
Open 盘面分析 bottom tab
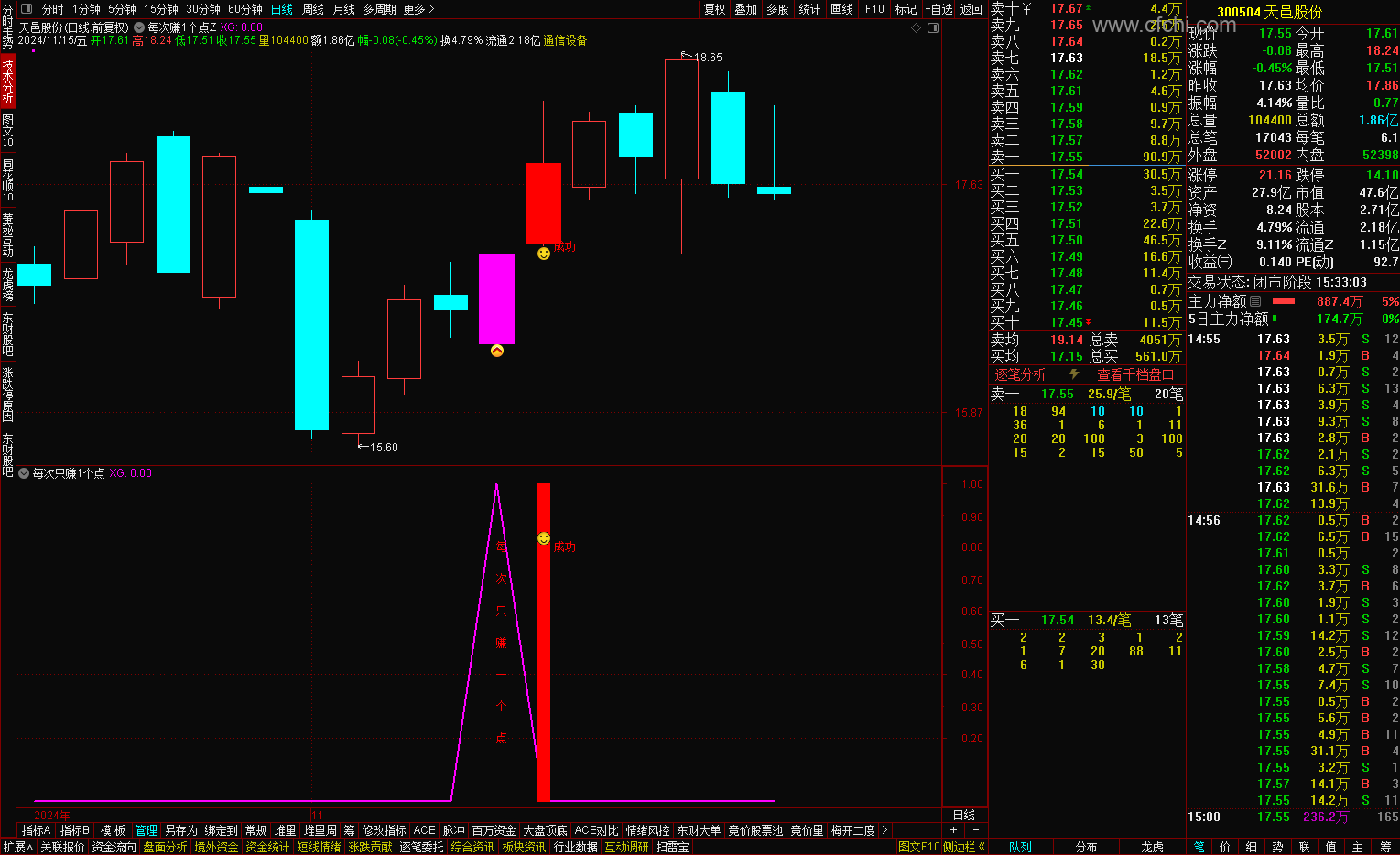[166, 847]
